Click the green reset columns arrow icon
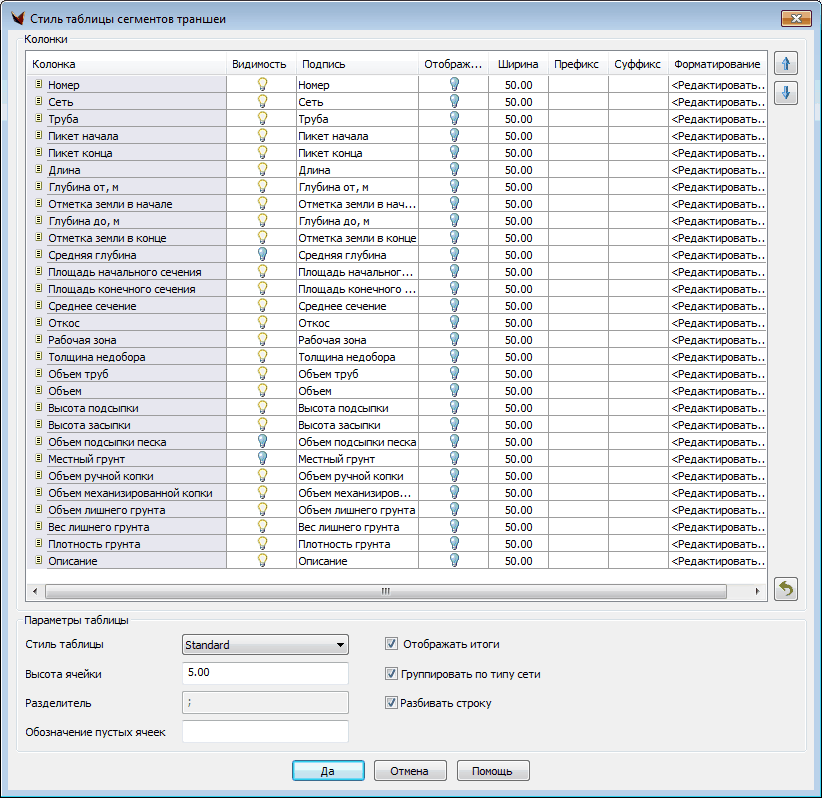The image size is (822, 798). click(x=786, y=589)
